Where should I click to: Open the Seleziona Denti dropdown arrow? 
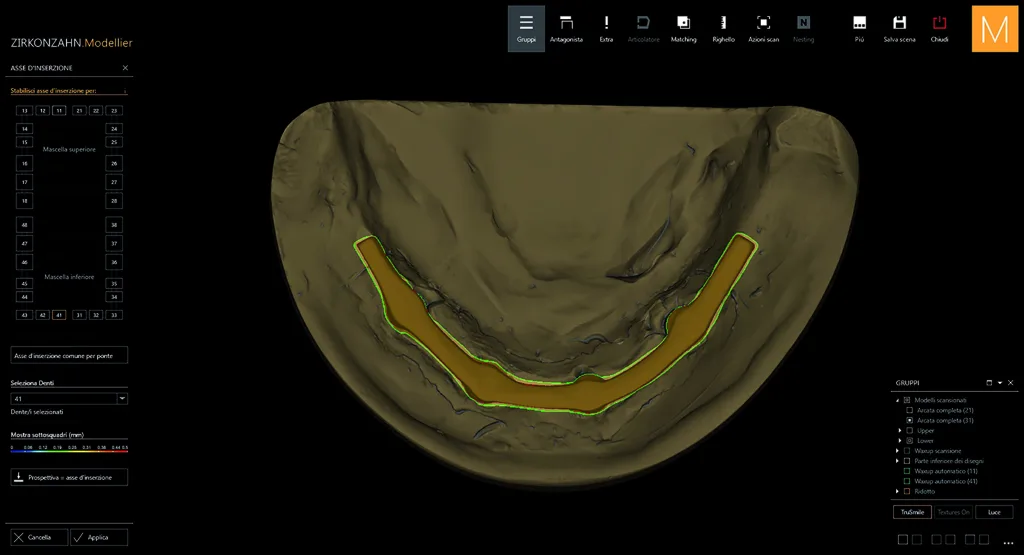coord(122,398)
